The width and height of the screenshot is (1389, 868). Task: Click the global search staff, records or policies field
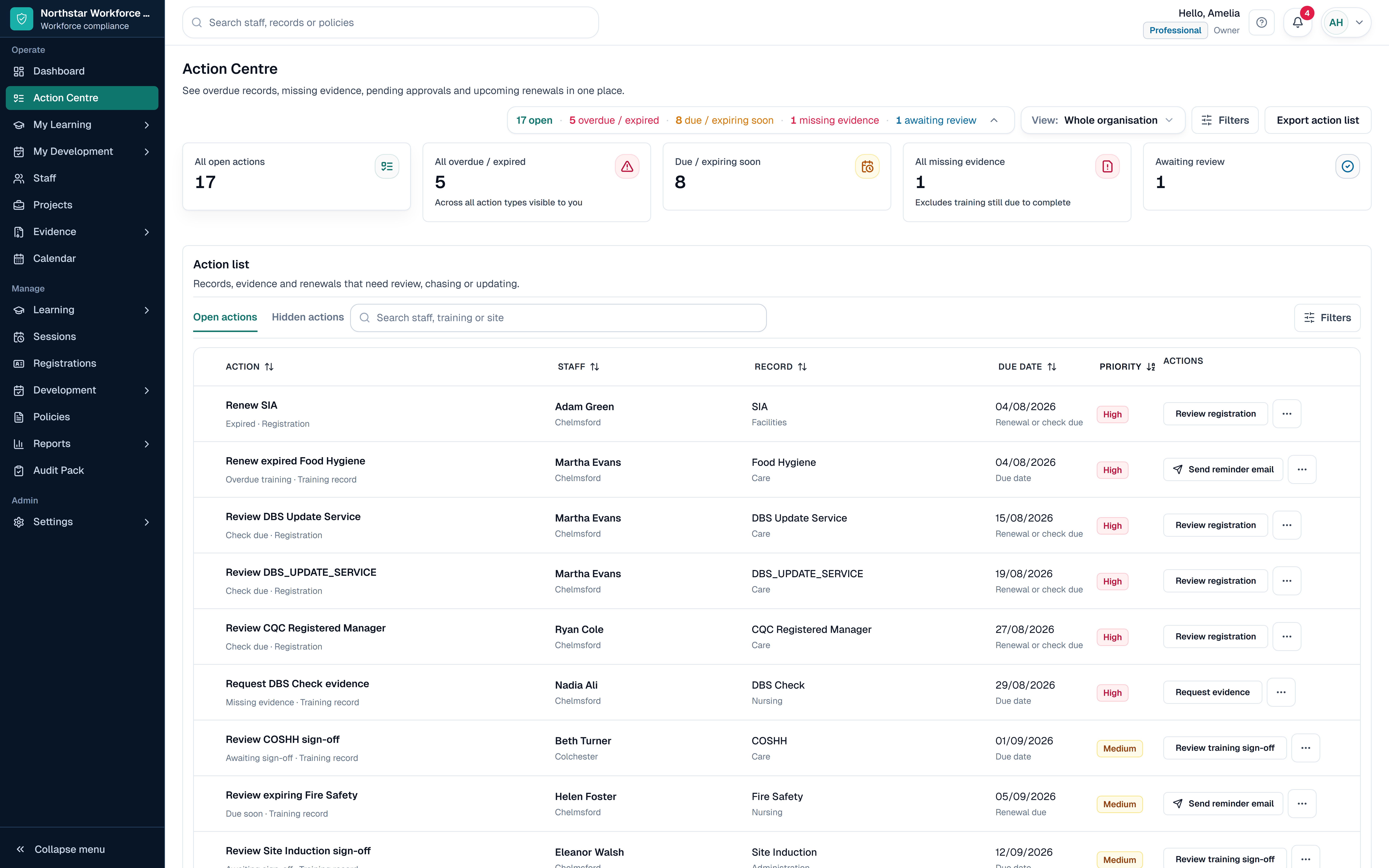click(390, 22)
